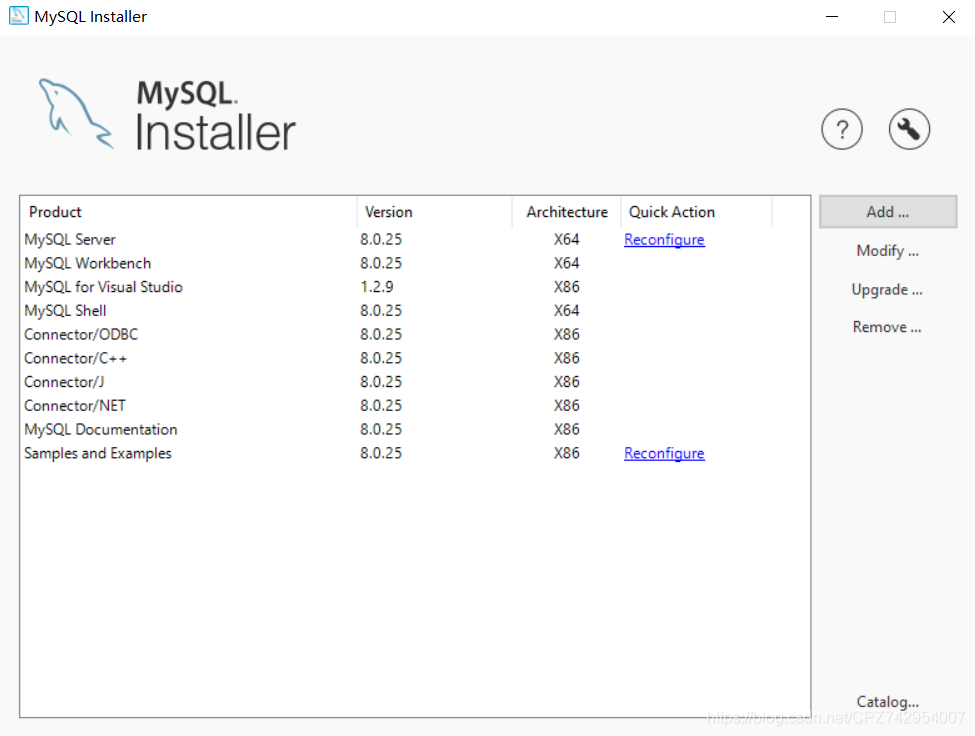The height and width of the screenshot is (736, 975).
Task: Click Reconfigure for MySQL Server
Action: click(664, 240)
